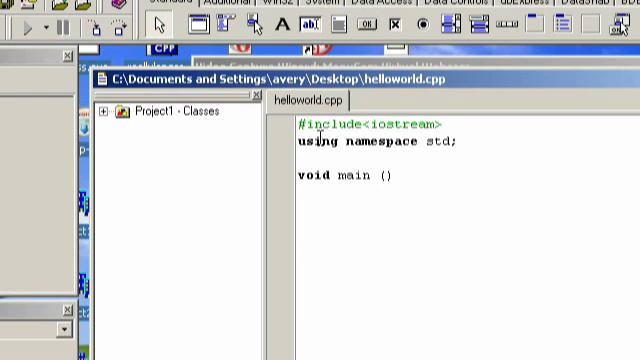The width and height of the screenshot is (640, 360).
Task: Close the class browser panel in the helloworld.cpp window
Action: tap(256, 95)
